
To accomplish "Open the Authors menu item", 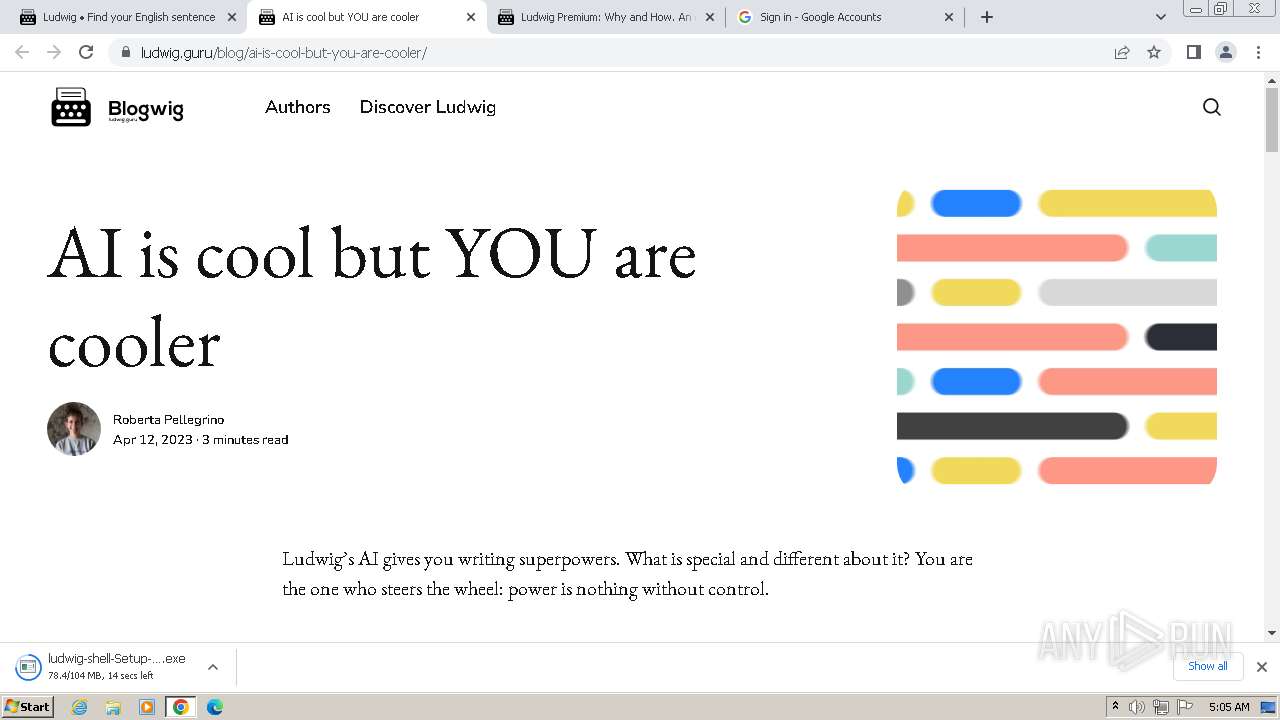I will tap(298, 107).
